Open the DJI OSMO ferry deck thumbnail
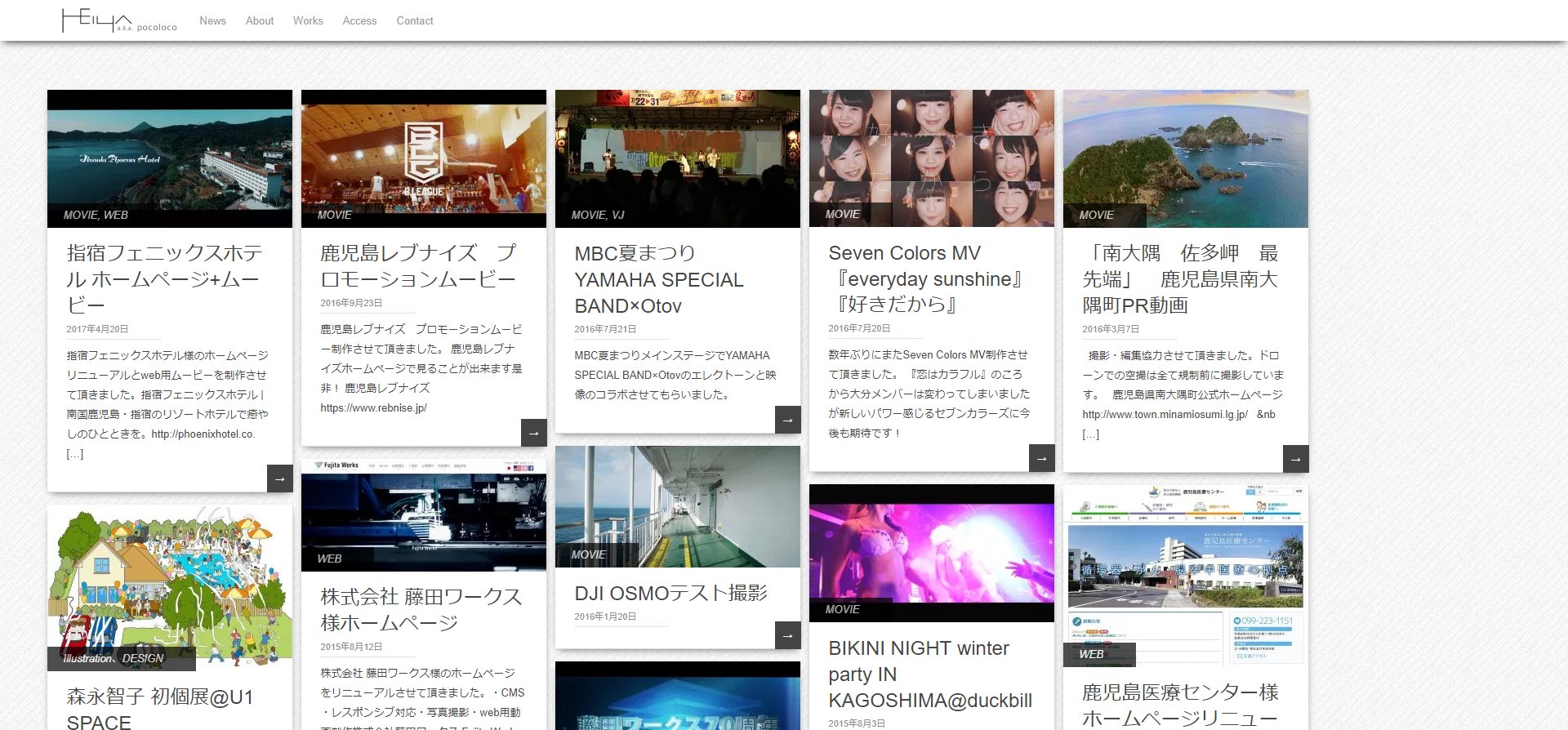 pyautogui.click(x=678, y=506)
